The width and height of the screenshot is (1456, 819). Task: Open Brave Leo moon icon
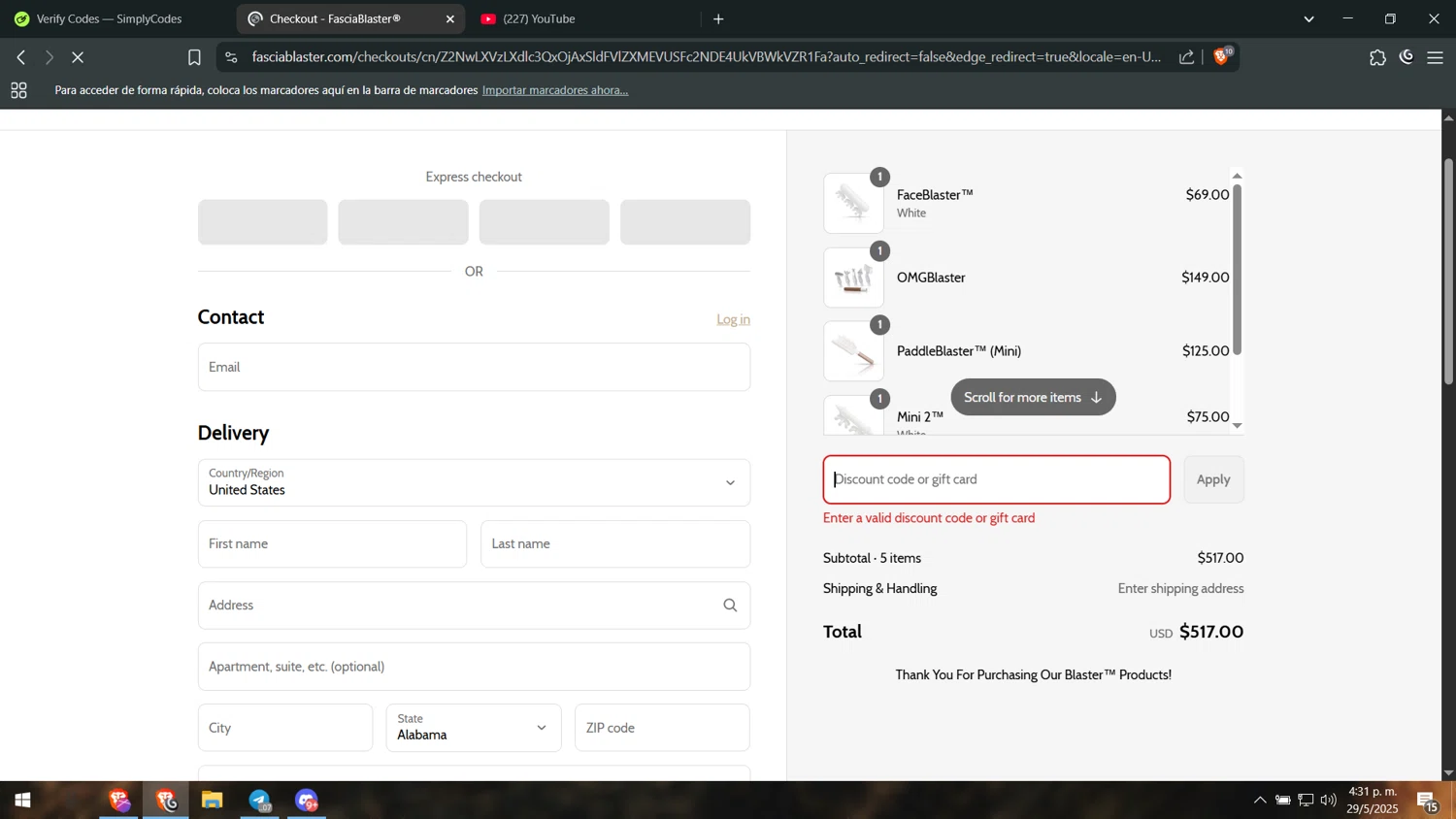click(x=1406, y=57)
